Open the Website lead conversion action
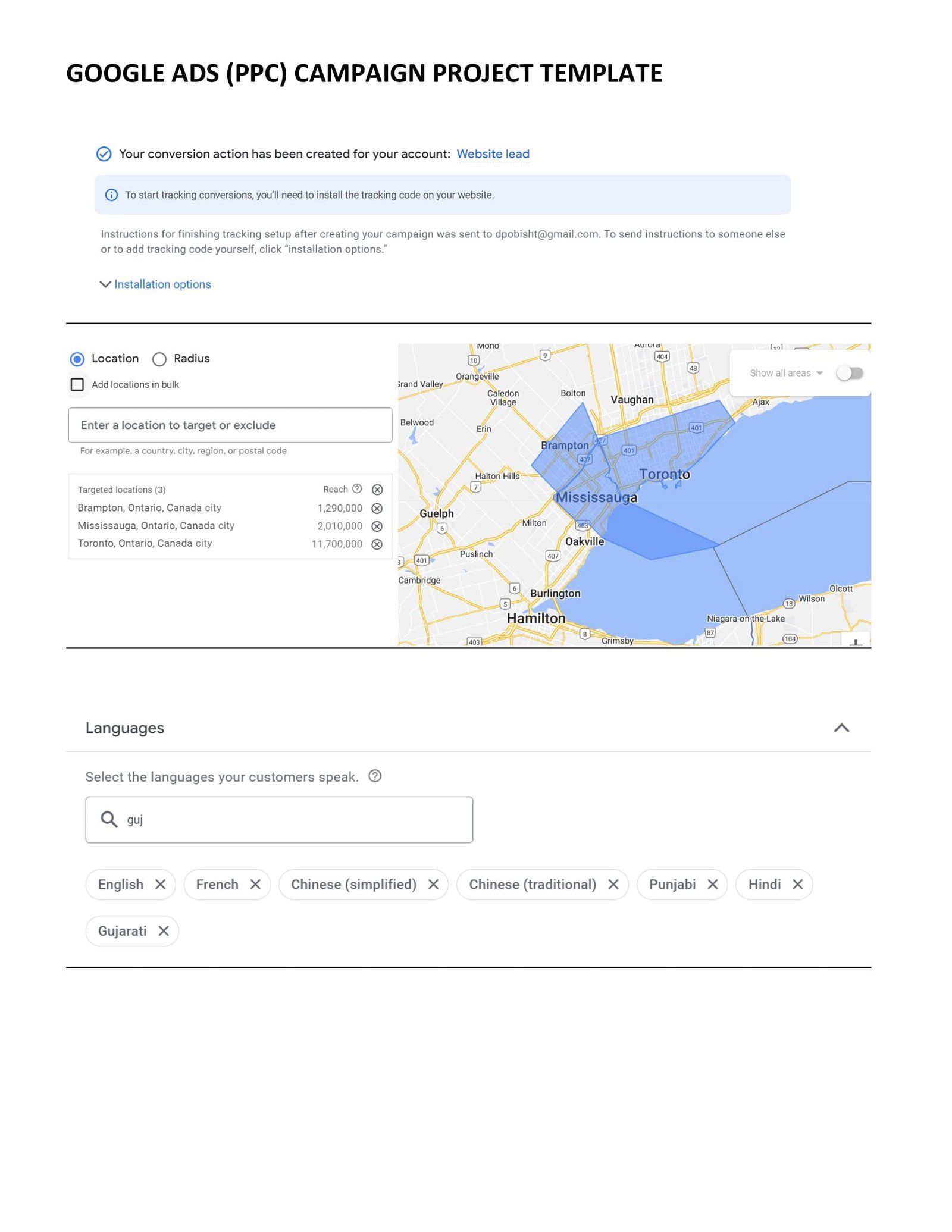 (493, 153)
